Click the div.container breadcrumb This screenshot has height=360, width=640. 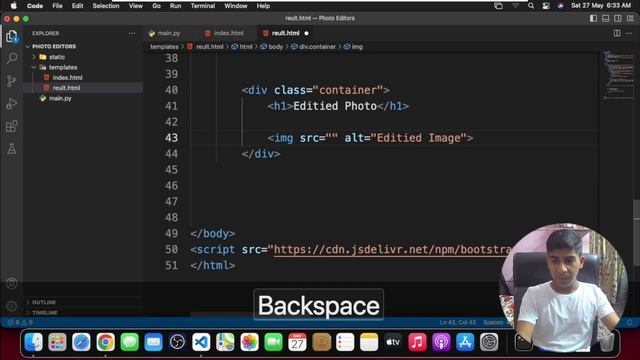(313, 47)
